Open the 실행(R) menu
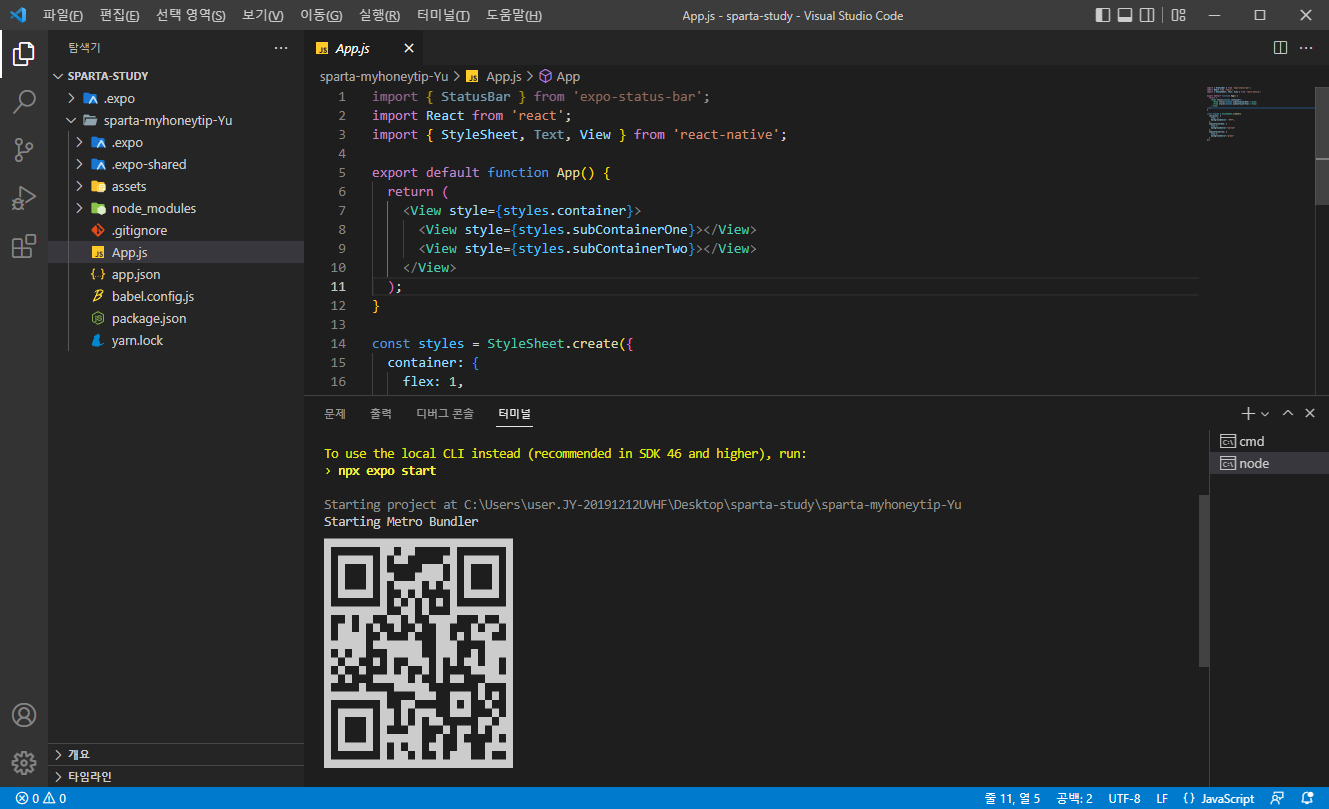The image size is (1329, 809). pos(379,15)
